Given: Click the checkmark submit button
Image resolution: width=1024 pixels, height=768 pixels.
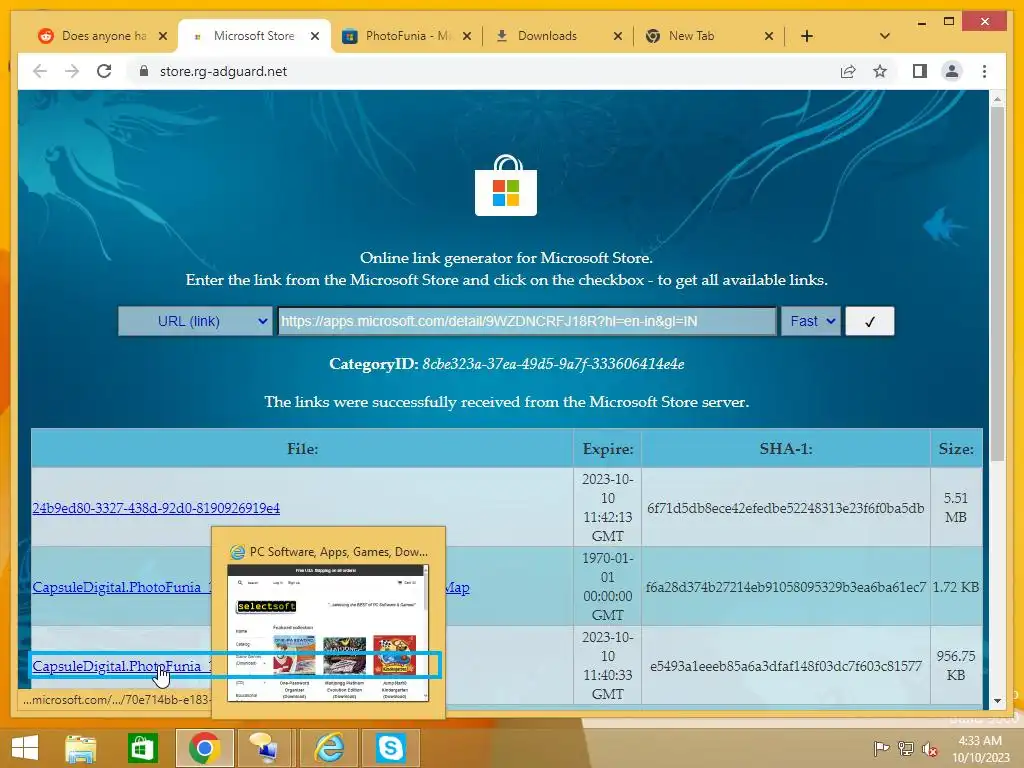Looking at the screenshot, I should 869,321.
